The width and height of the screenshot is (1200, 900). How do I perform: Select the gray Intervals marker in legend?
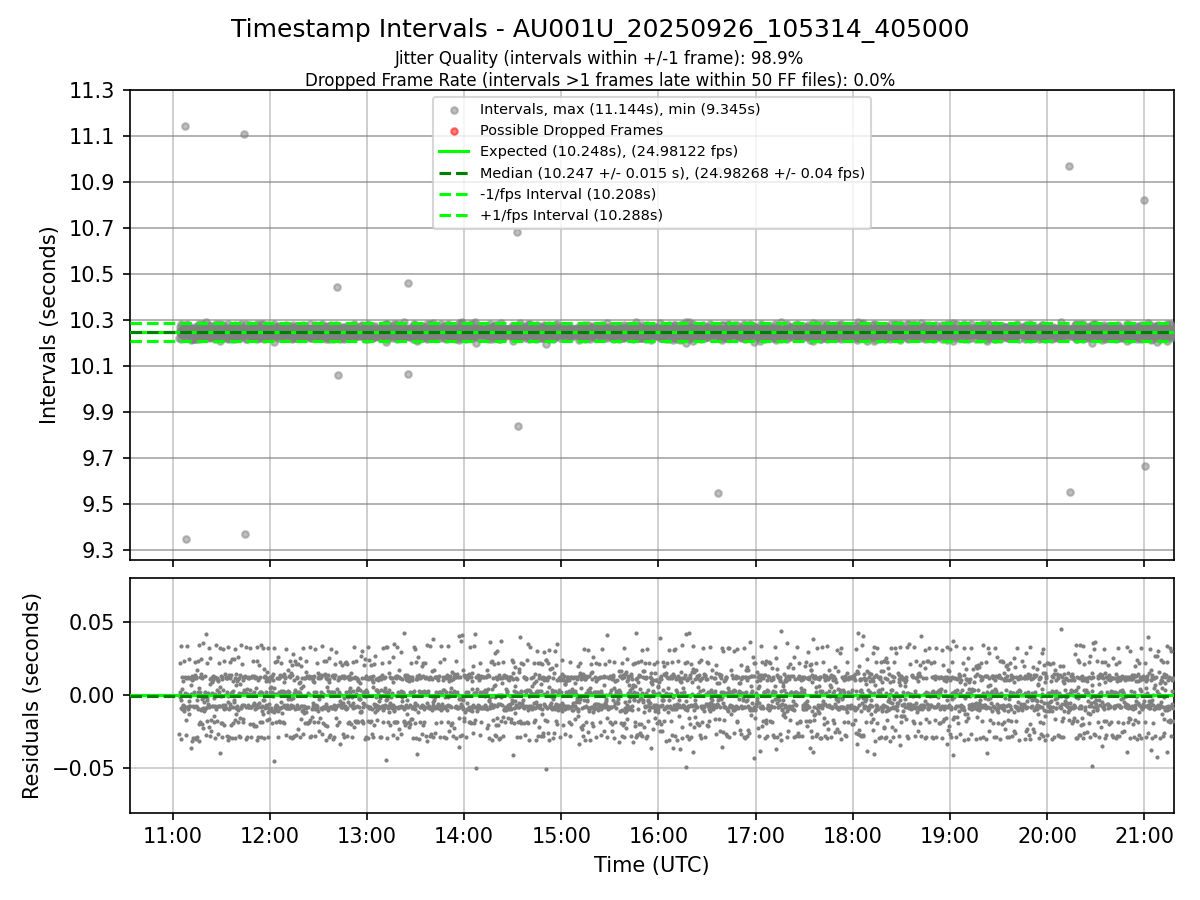tap(454, 110)
